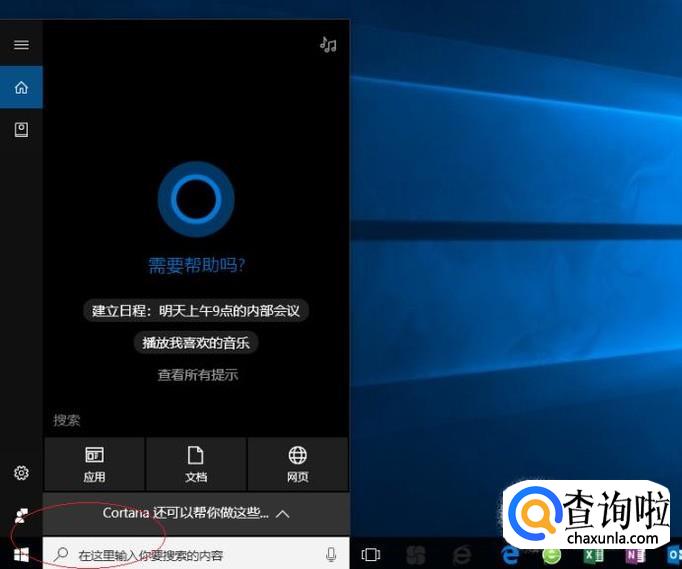Click the 搜索 section label
Viewport: 682px width, 569px height.
tap(67, 420)
